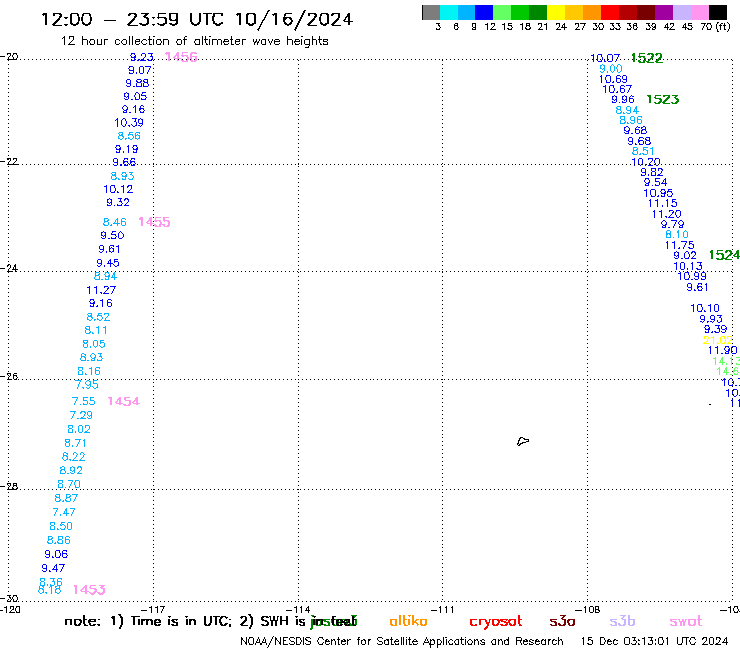The width and height of the screenshot is (740, 650).
Task: Select wave height value 10.69
Action: (x=614, y=79)
